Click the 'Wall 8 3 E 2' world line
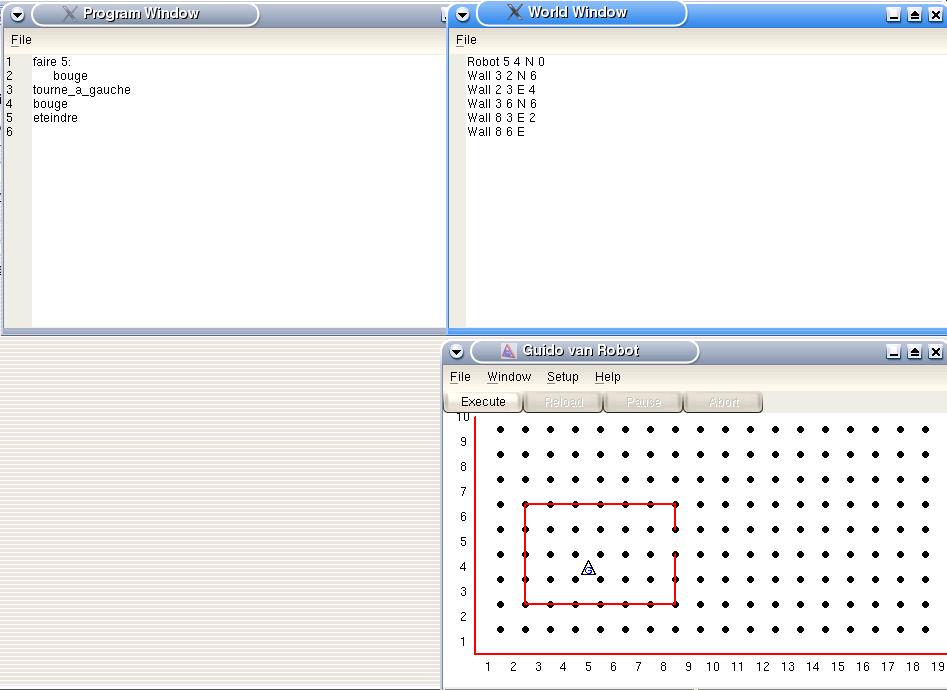This screenshot has height=690, width=947. click(x=501, y=117)
